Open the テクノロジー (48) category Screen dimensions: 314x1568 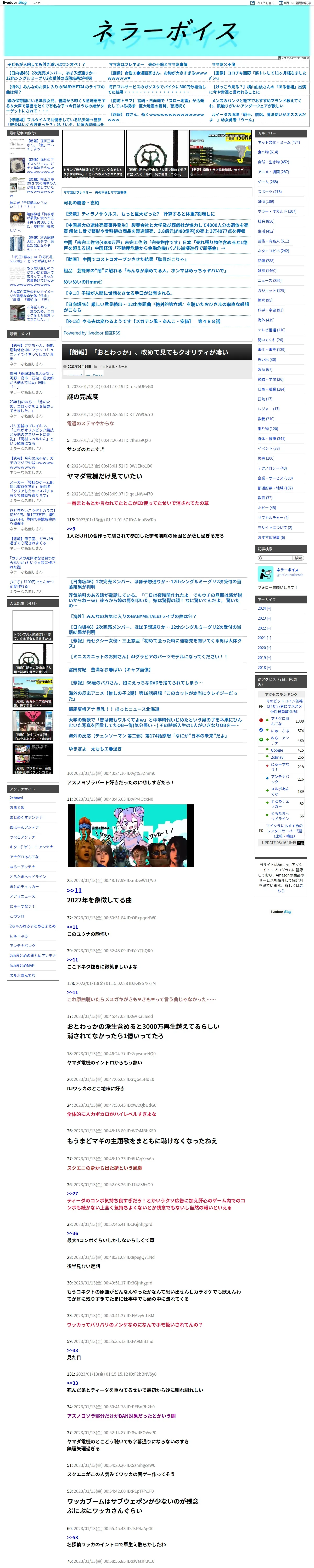tap(272, 468)
